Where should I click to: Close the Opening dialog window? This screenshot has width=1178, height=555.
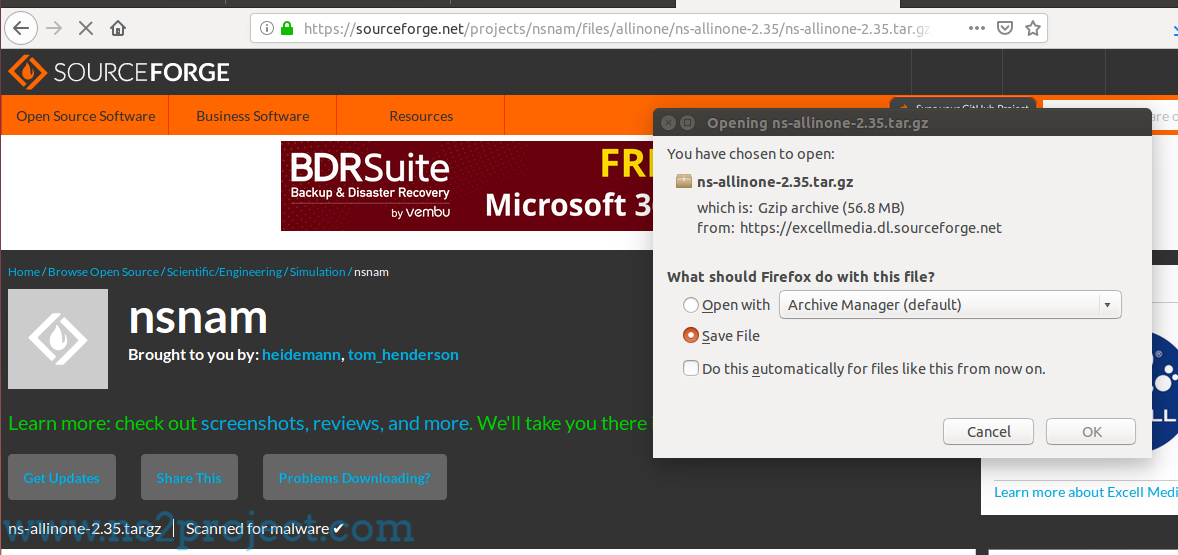click(668, 122)
